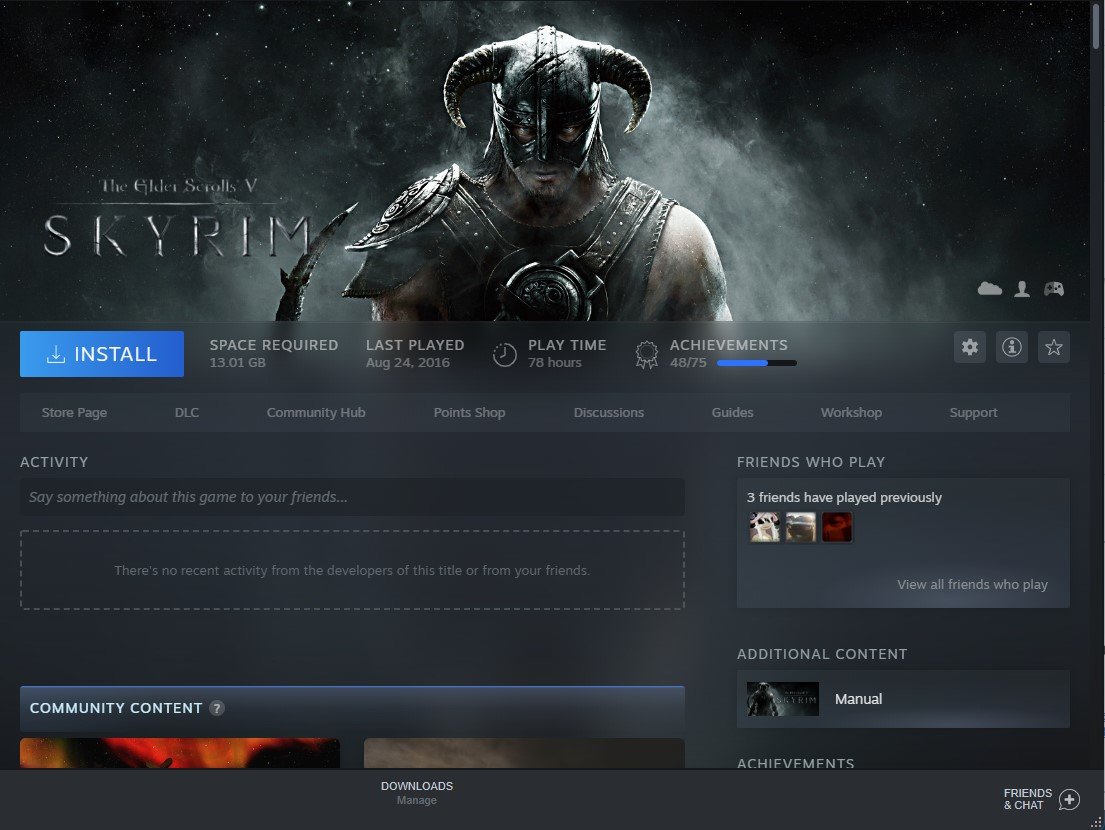Click '3 friends have played previously' text
This screenshot has height=830, width=1105.
pyautogui.click(x=844, y=497)
